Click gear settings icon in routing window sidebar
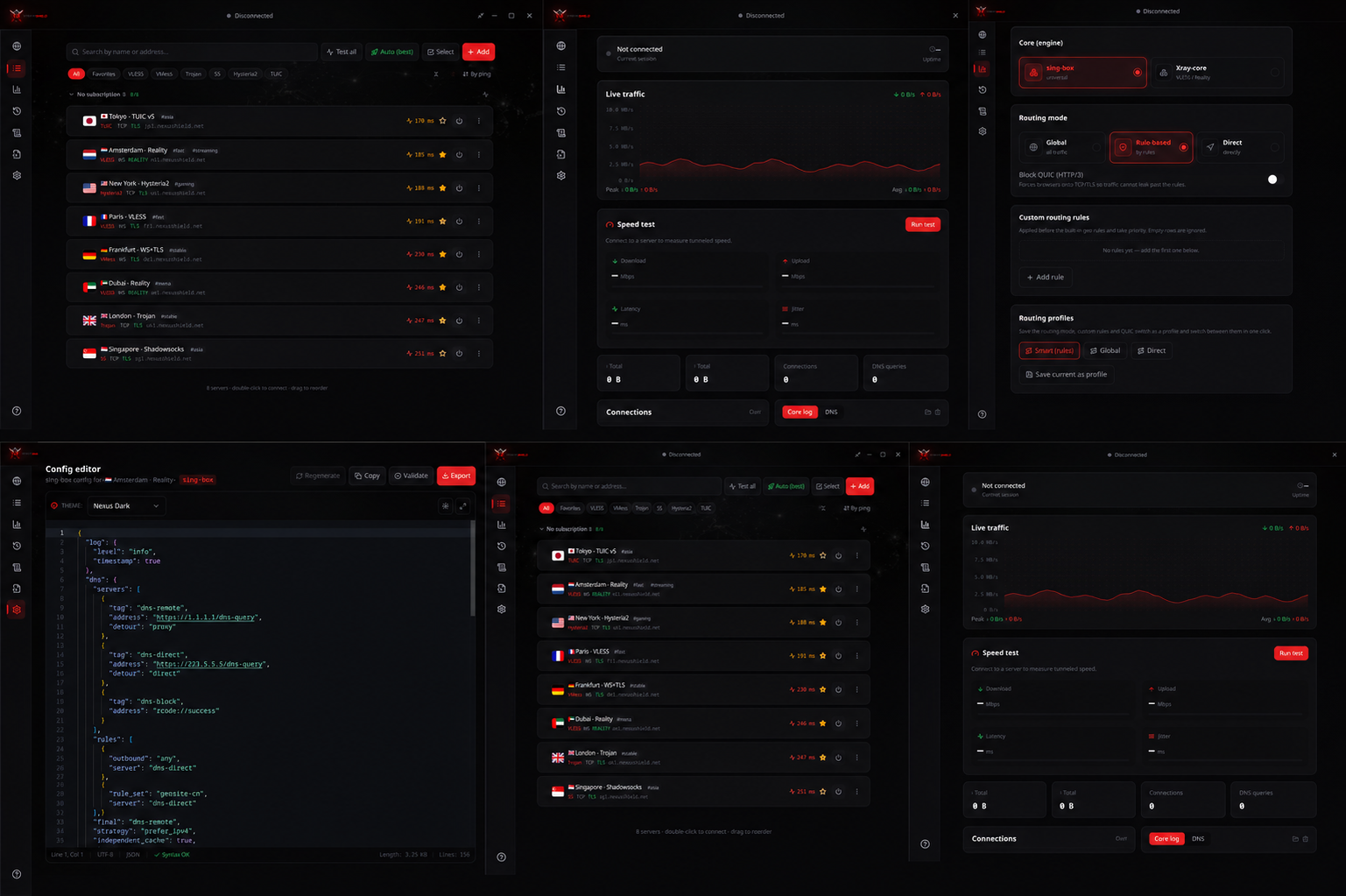The image size is (1346, 896). [983, 131]
